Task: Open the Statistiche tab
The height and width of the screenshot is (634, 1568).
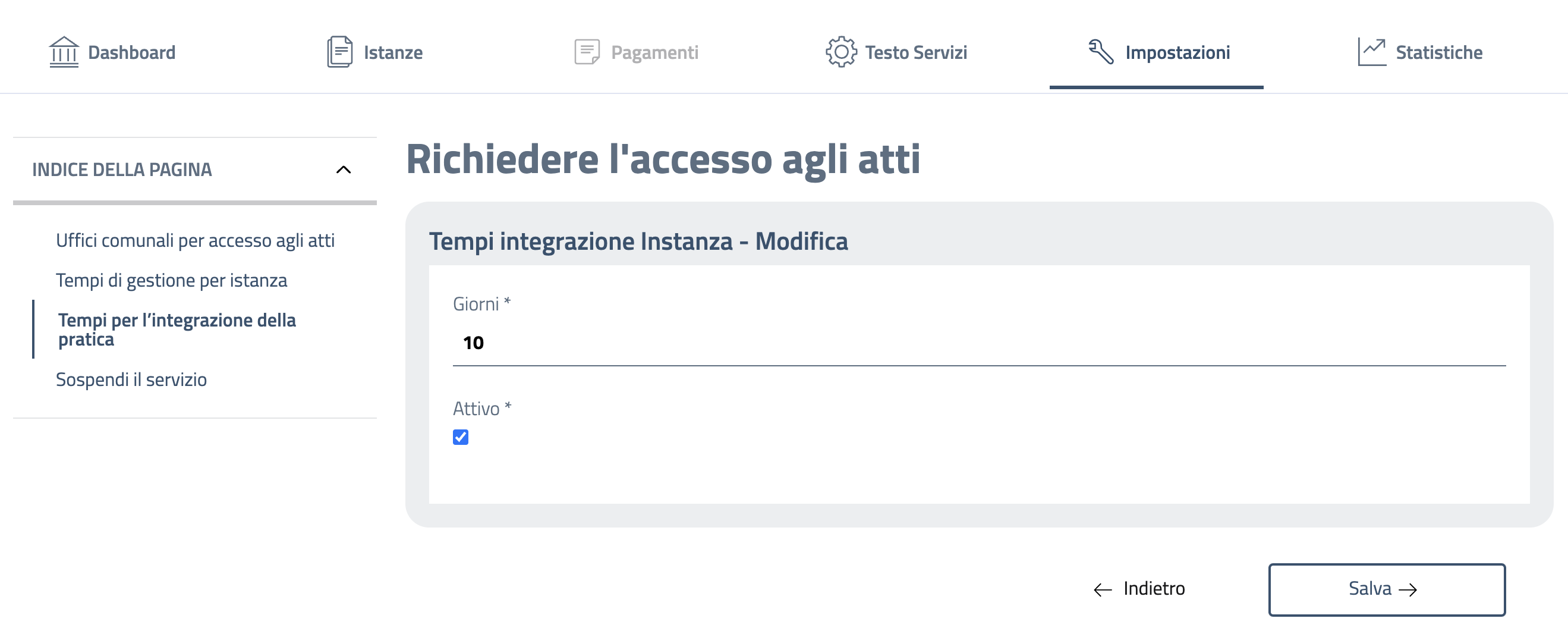Action: pos(1438,53)
